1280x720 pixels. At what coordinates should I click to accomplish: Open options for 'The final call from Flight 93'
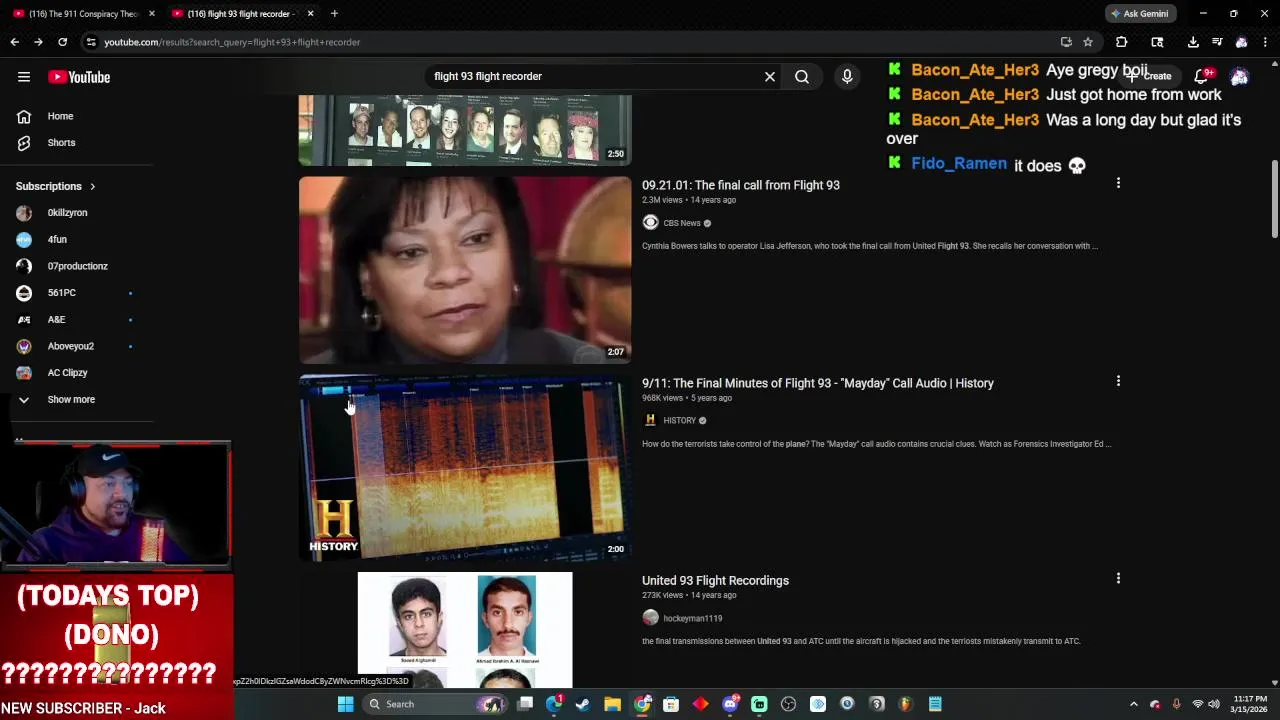(1118, 183)
